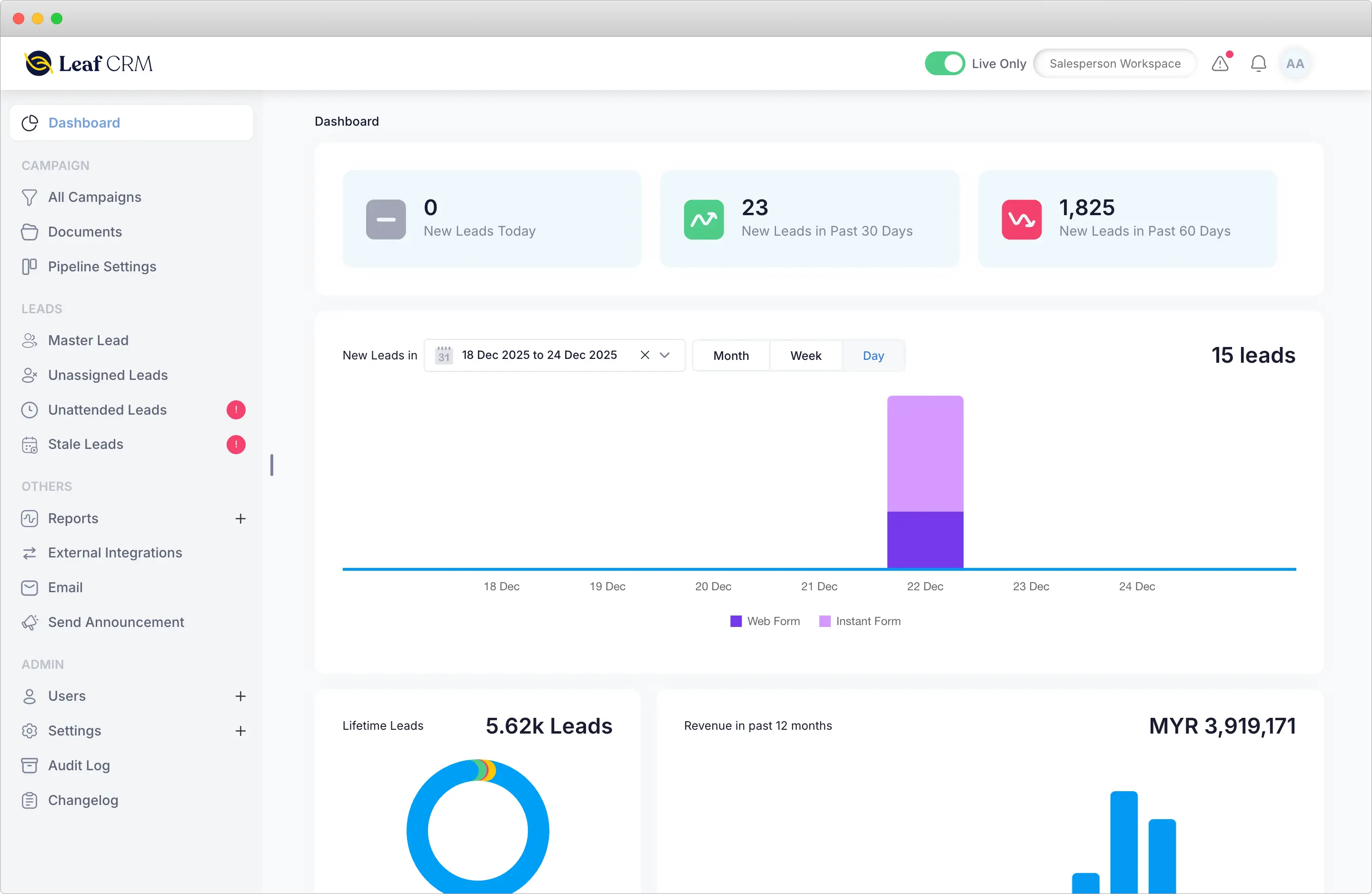This screenshot has height=894, width=1372.
Task: Select the Unattended Leads clock icon
Action: coord(30,409)
